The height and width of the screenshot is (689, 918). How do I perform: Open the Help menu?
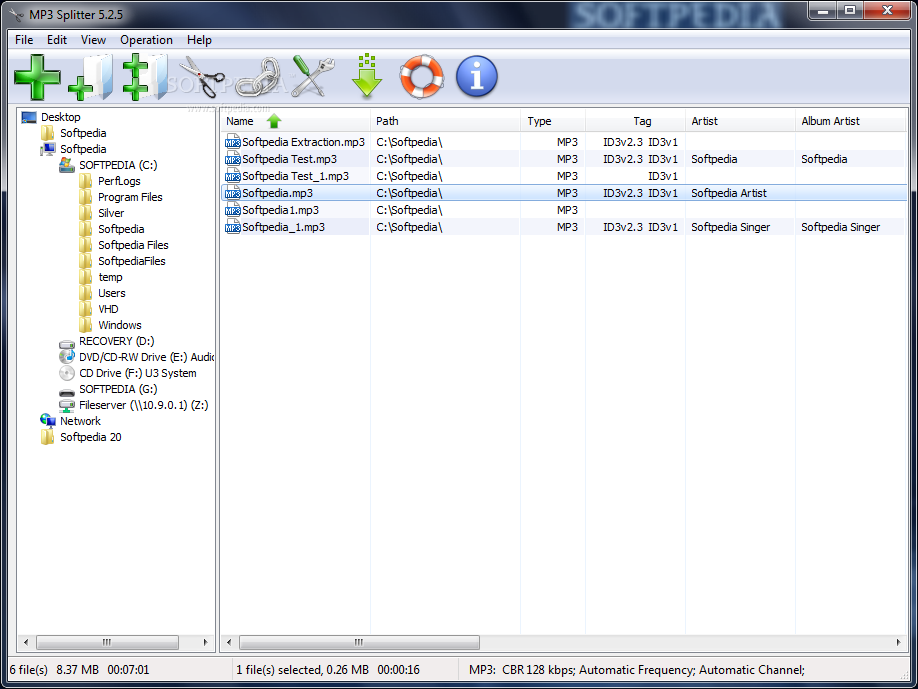coord(199,40)
